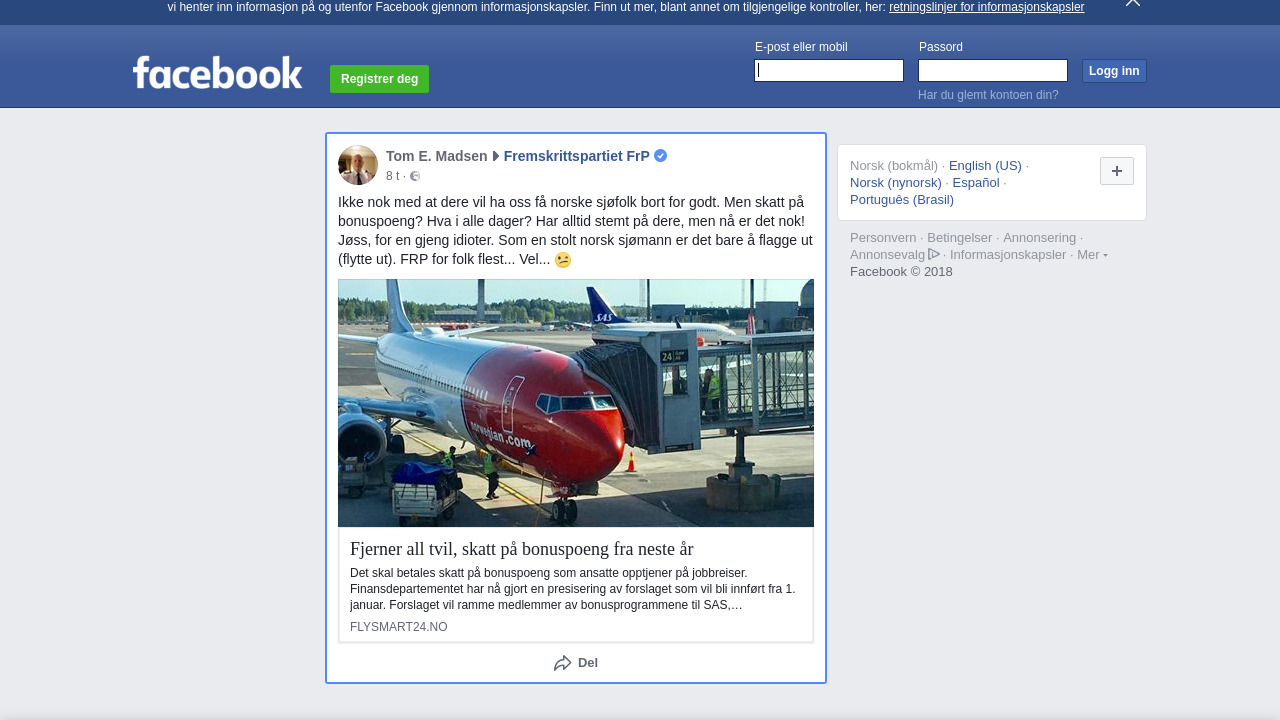This screenshot has width=1280, height=720.
Task: Click the share arrow icon
Action: tap(563, 663)
